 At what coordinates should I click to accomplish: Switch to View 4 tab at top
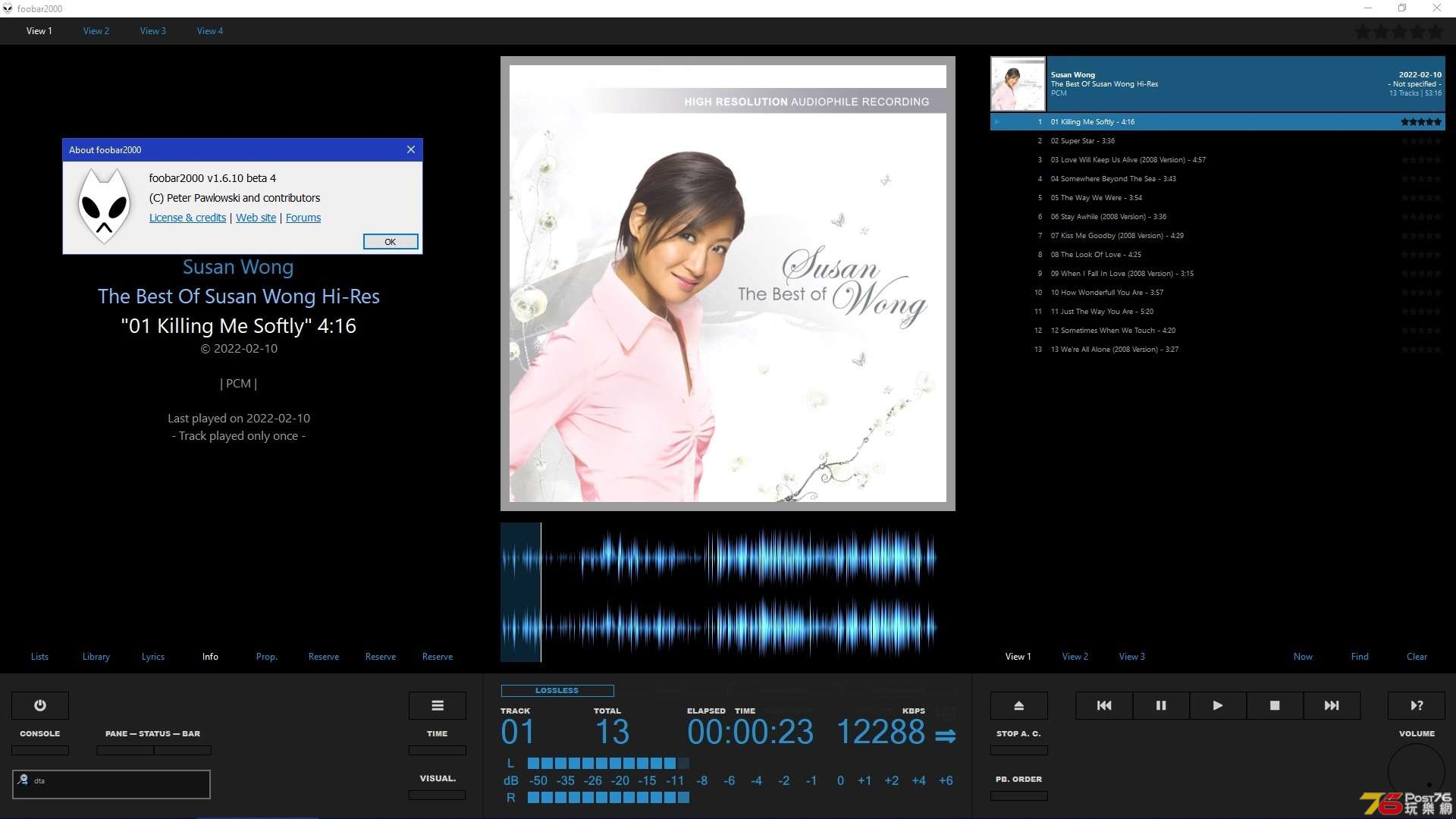[x=210, y=31]
